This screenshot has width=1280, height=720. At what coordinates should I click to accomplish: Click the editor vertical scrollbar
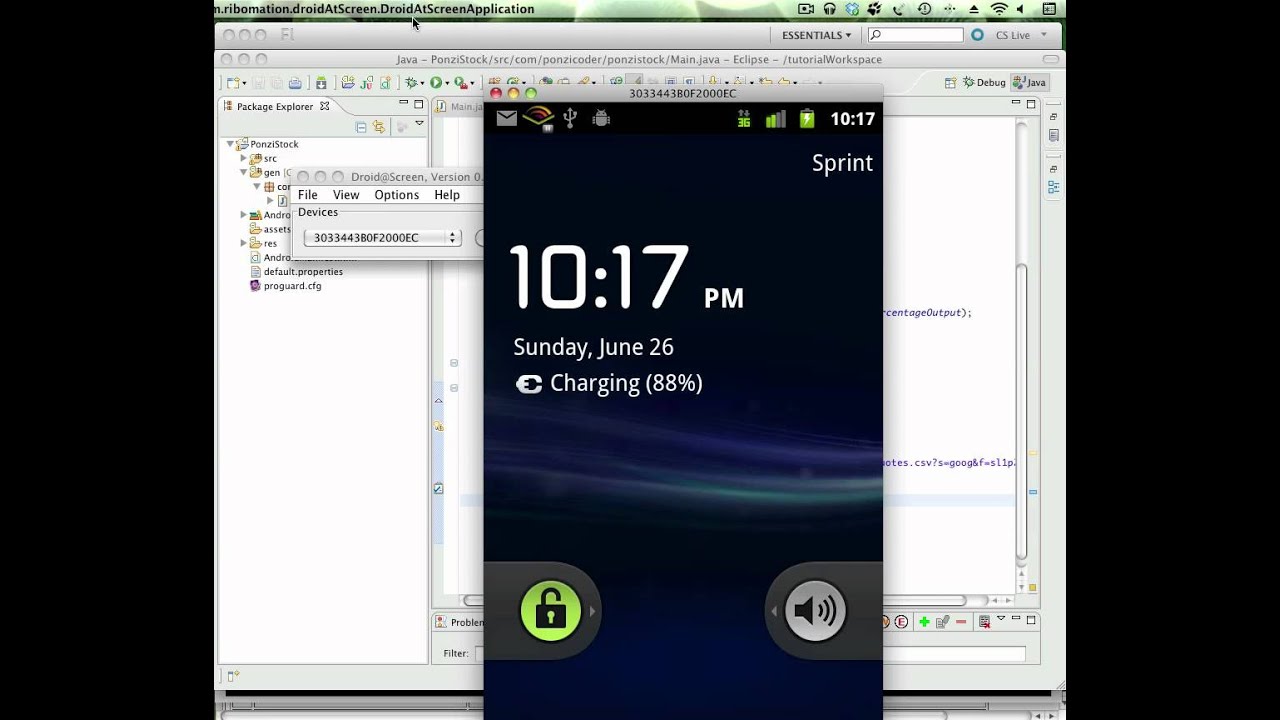click(1021, 410)
